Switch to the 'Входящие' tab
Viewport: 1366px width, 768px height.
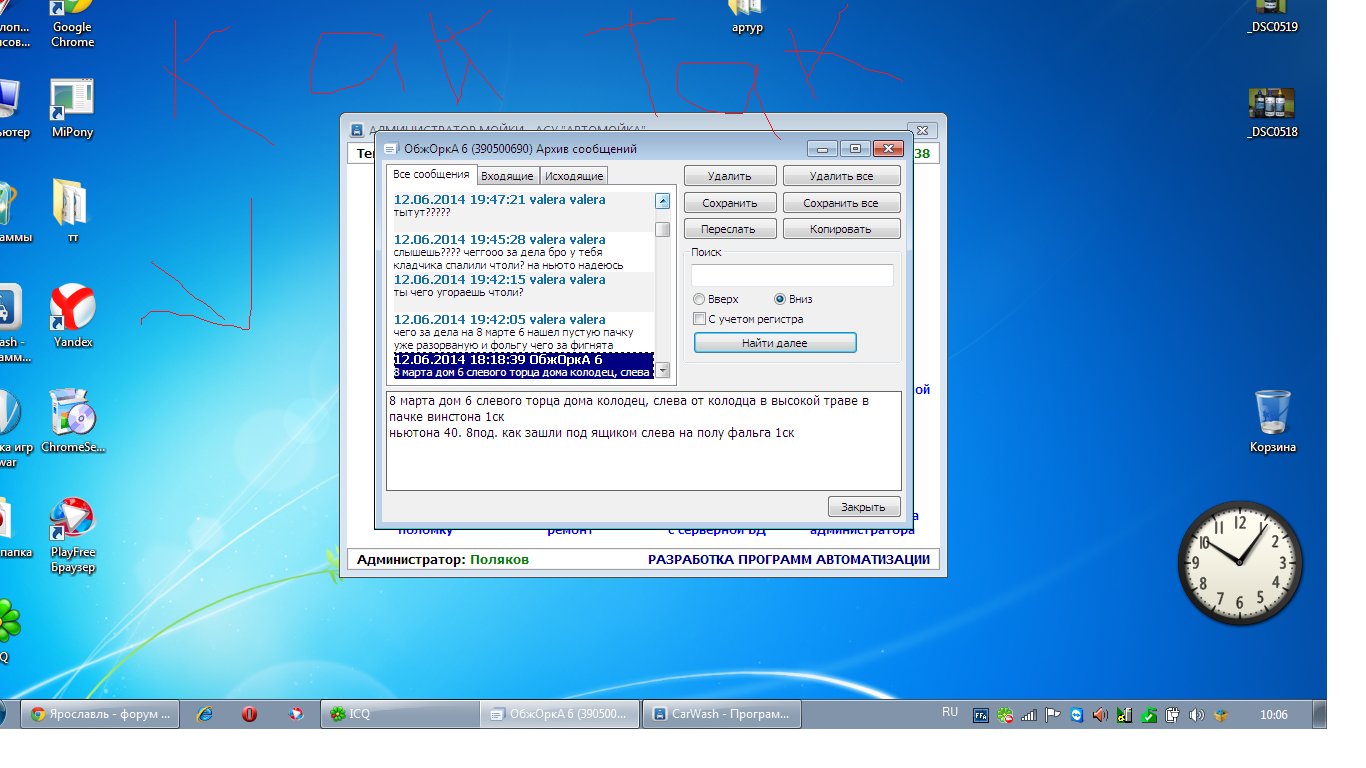tap(507, 176)
